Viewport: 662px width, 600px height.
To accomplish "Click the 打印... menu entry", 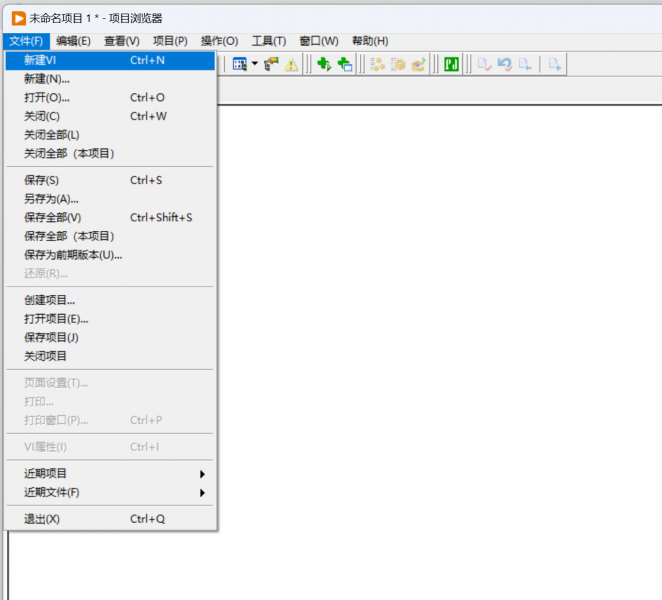I will click(x=110, y=402).
